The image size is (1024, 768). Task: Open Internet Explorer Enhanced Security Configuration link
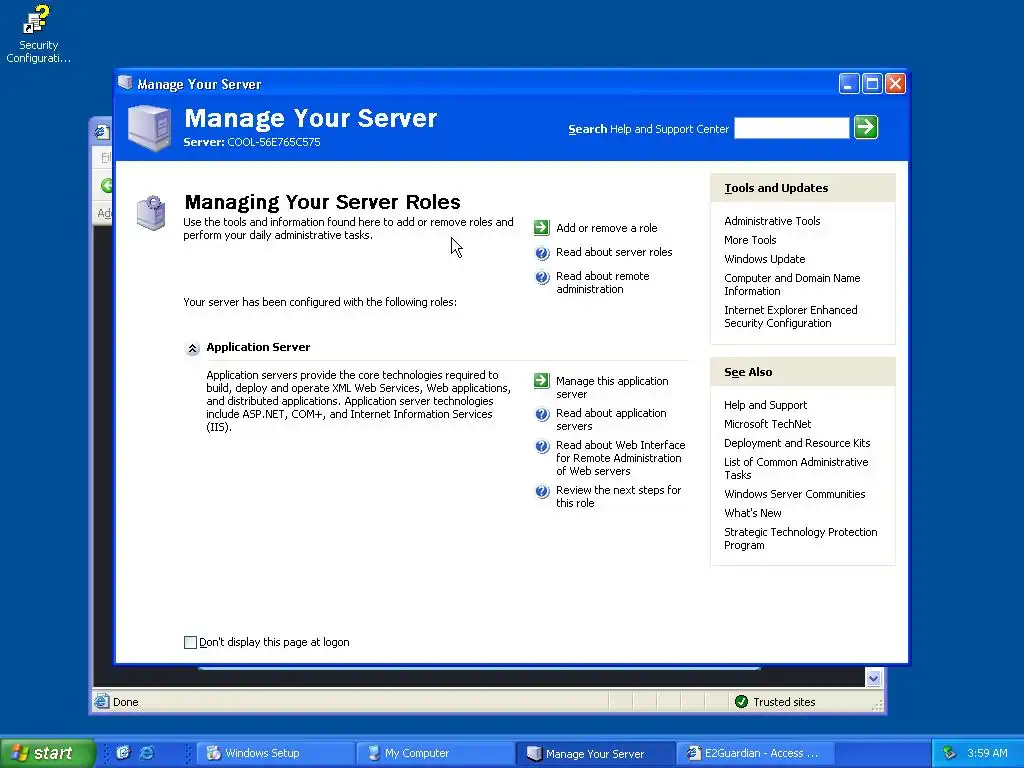(790, 317)
